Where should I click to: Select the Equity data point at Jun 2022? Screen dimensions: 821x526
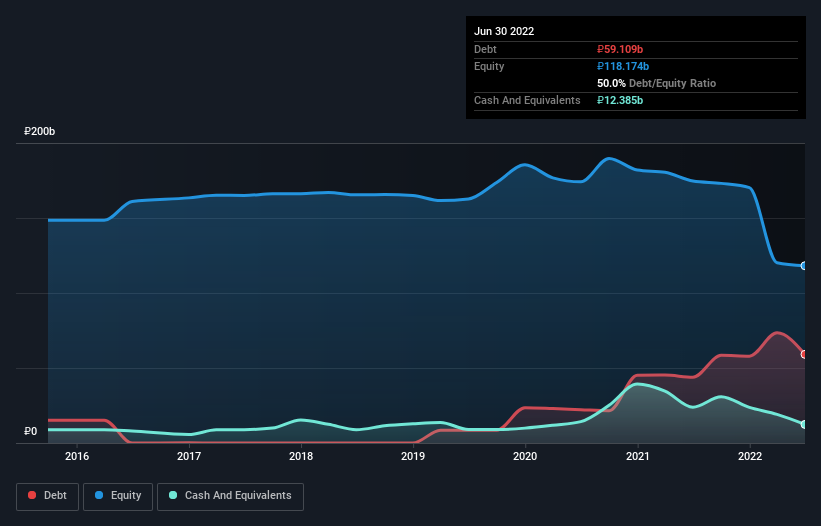pos(804,266)
